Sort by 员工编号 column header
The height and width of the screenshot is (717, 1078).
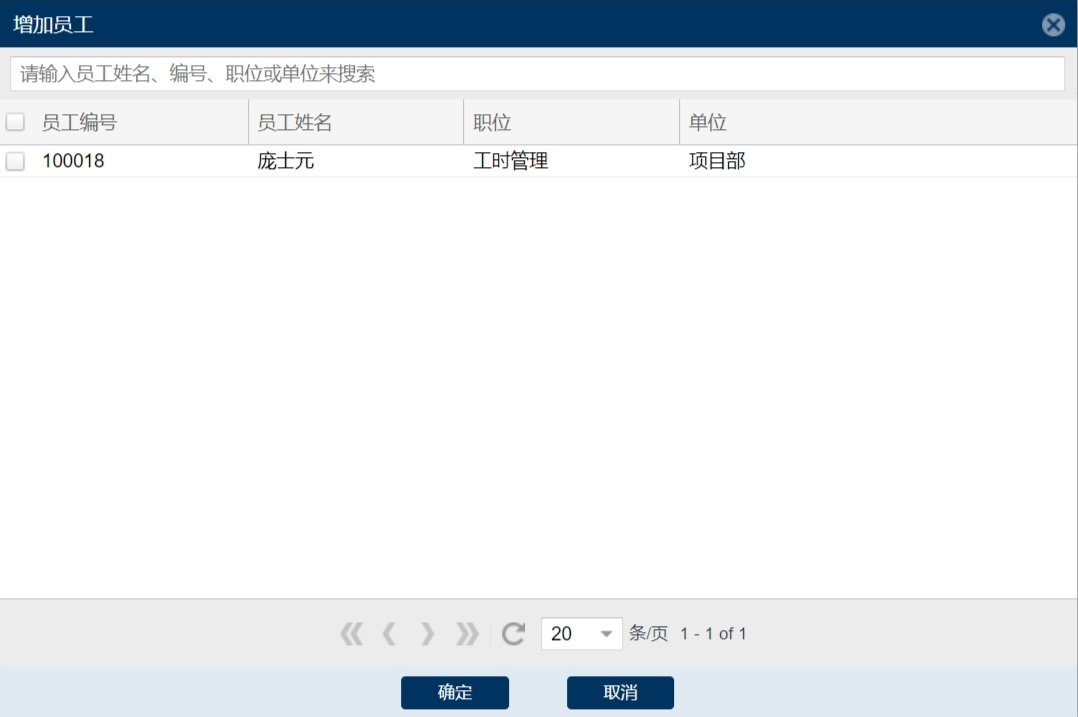click(80, 122)
